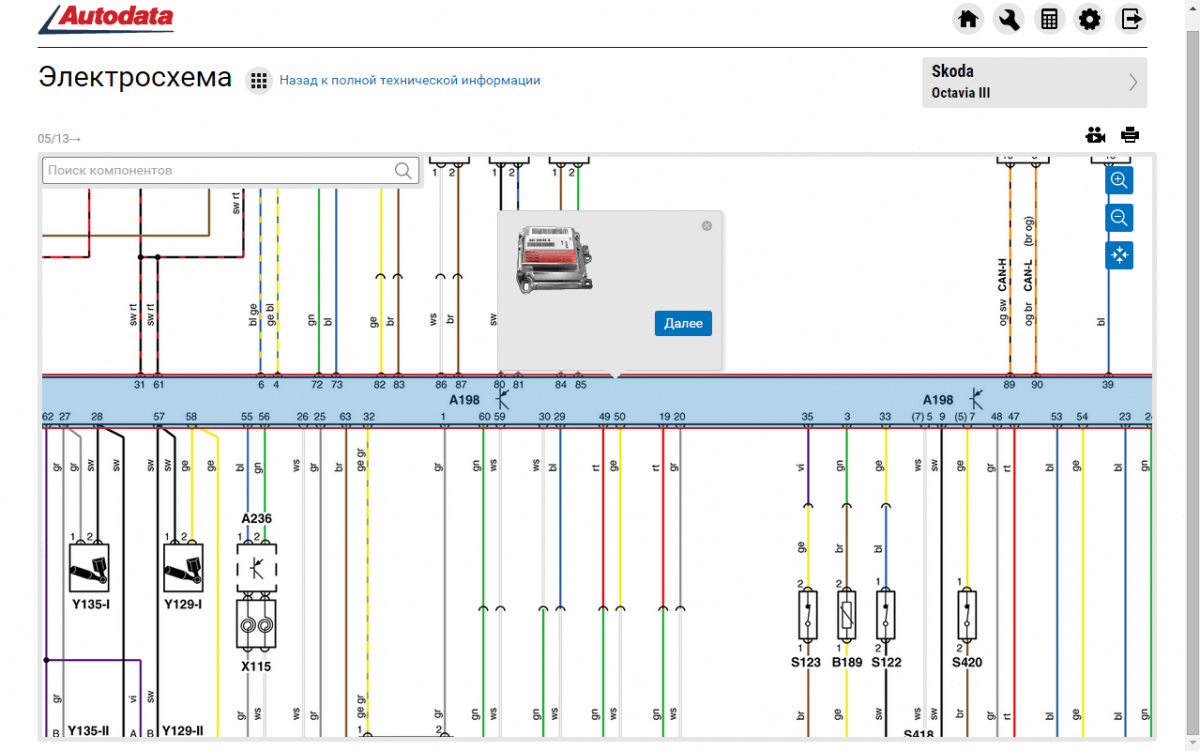1200x751 pixels.
Task: Follow the 'Назад к полной технической информации' link
Action: pyautogui.click(x=410, y=80)
